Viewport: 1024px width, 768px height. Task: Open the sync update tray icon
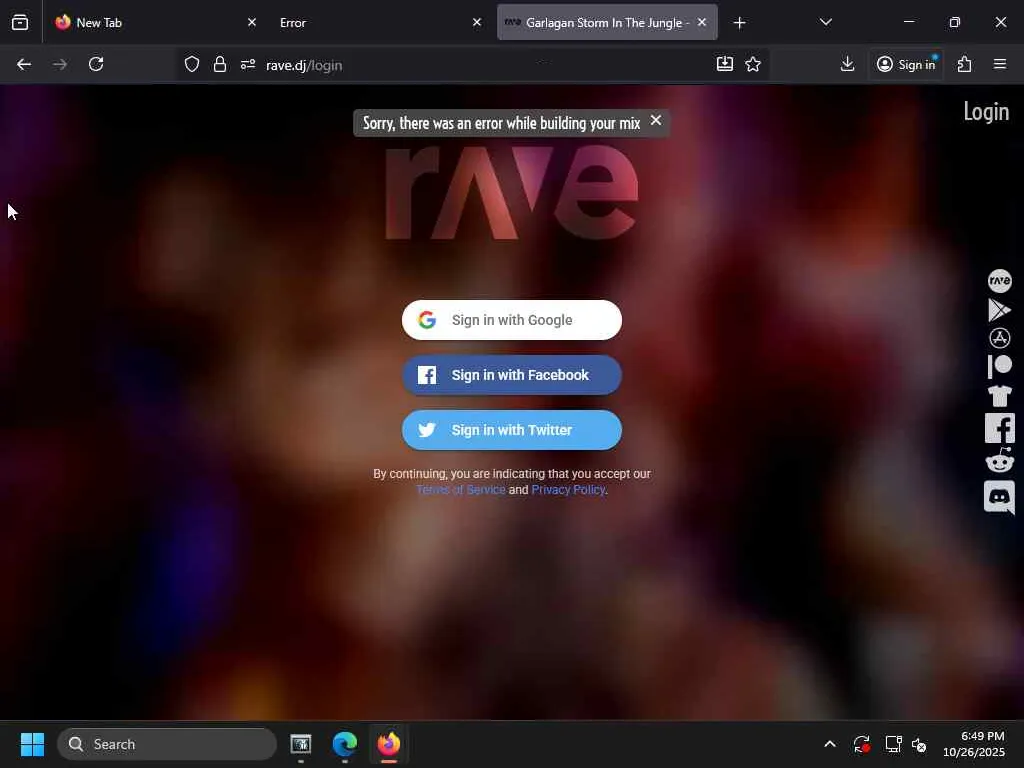(x=861, y=744)
